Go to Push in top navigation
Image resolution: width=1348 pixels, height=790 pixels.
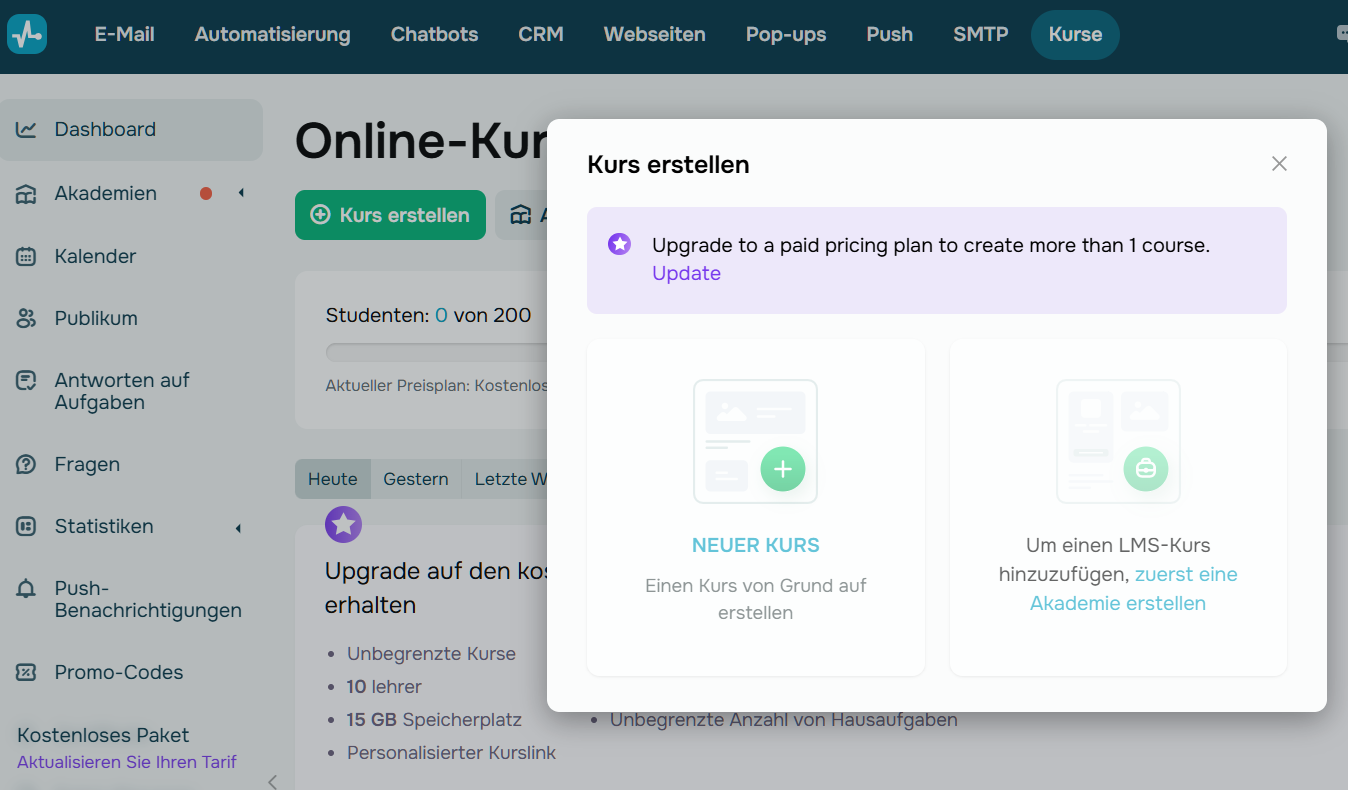(x=890, y=34)
